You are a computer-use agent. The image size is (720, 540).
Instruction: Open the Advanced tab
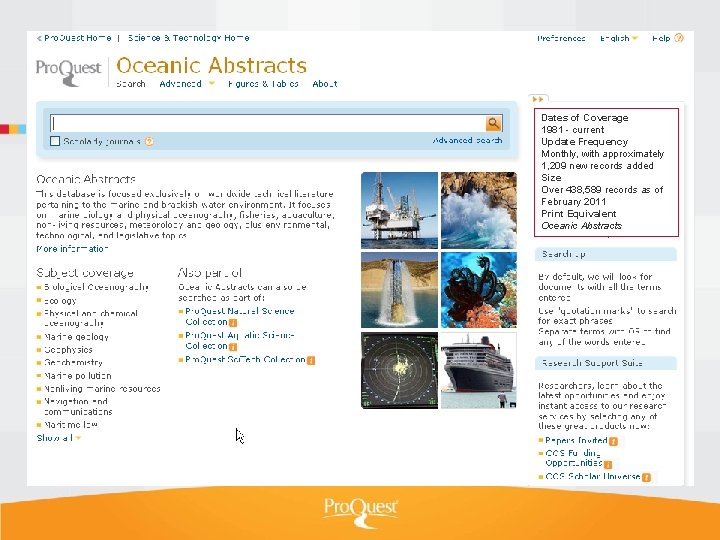[x=180, y=84]
